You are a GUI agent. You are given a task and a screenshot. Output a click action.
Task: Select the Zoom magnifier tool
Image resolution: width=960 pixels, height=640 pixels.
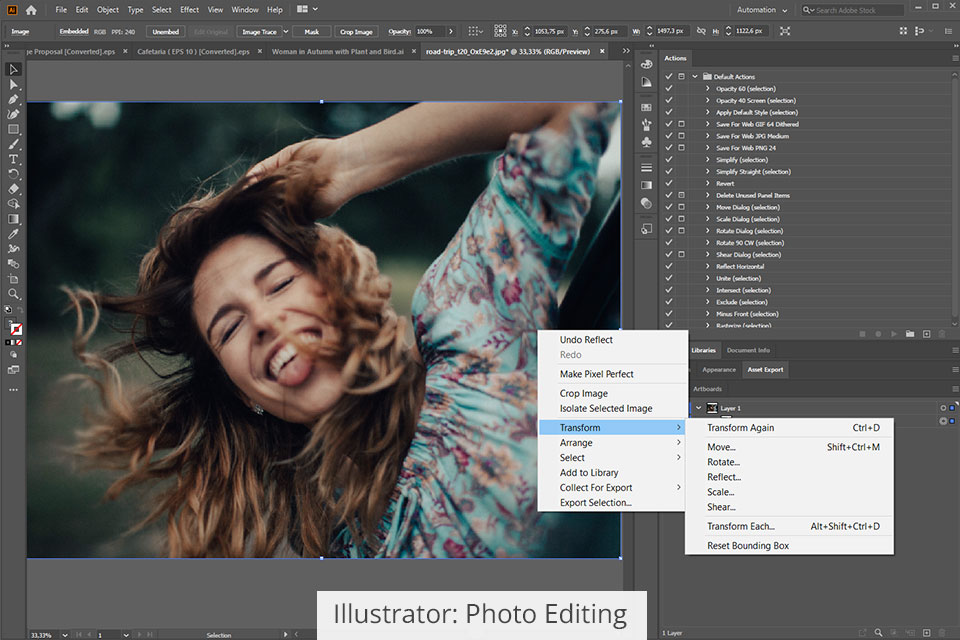tap(13, 294)
